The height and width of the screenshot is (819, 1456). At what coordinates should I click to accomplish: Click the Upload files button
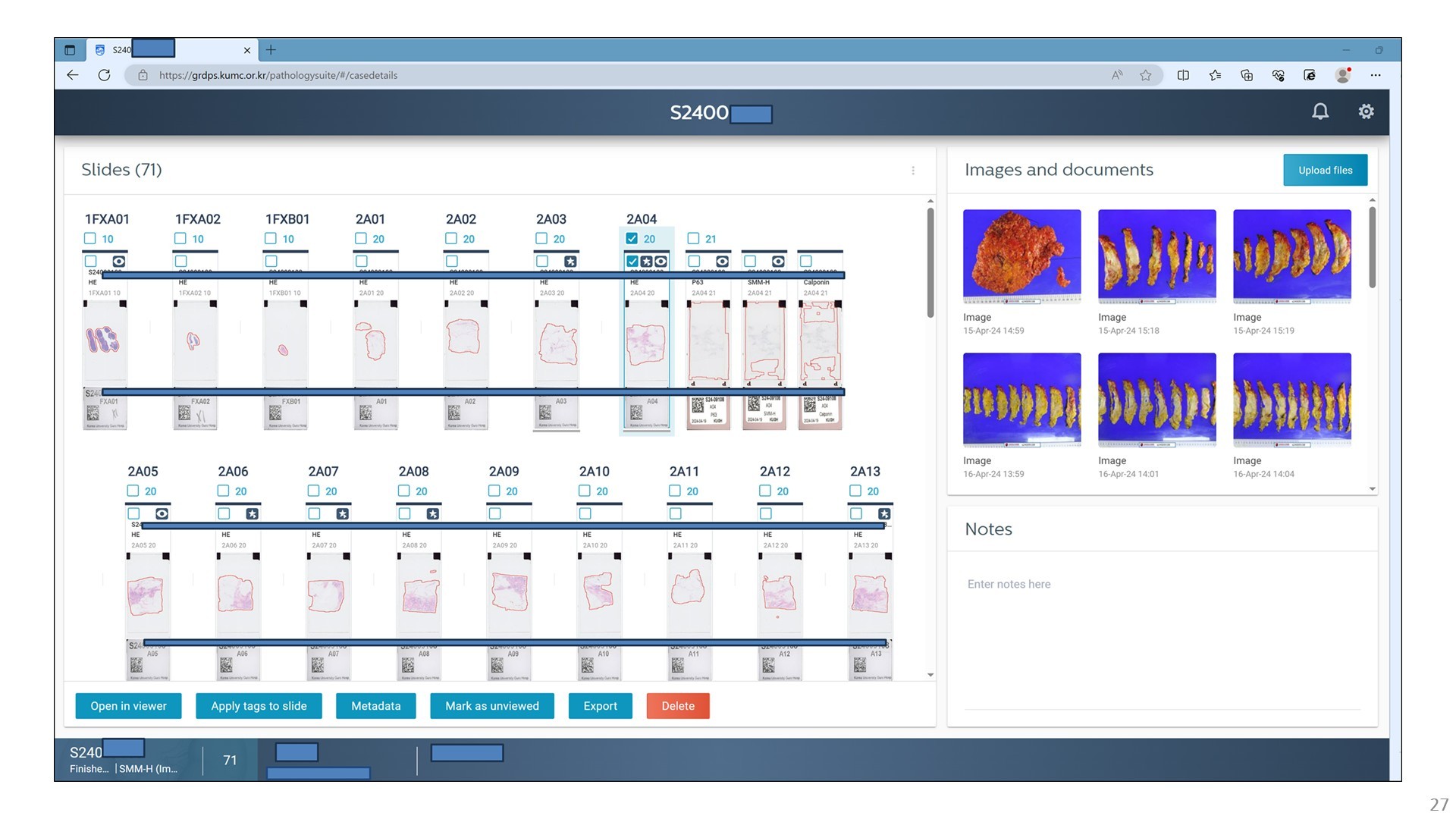coord(1325,170)
